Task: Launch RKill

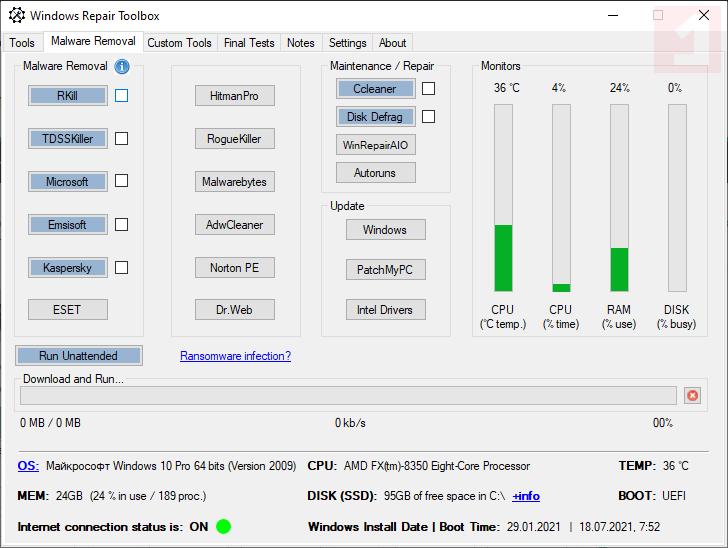Action: (68, 96)
